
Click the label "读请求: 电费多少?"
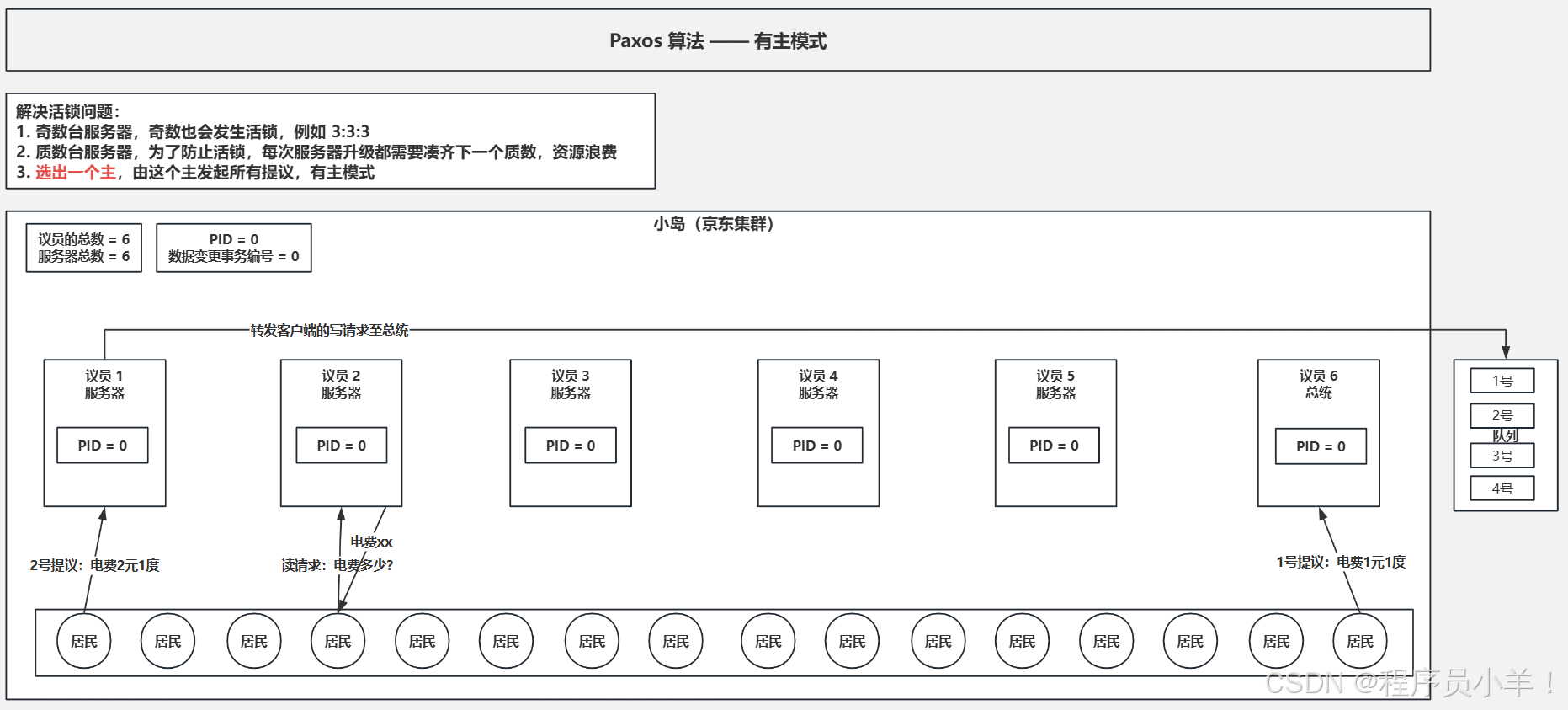(x=337, y=565)
